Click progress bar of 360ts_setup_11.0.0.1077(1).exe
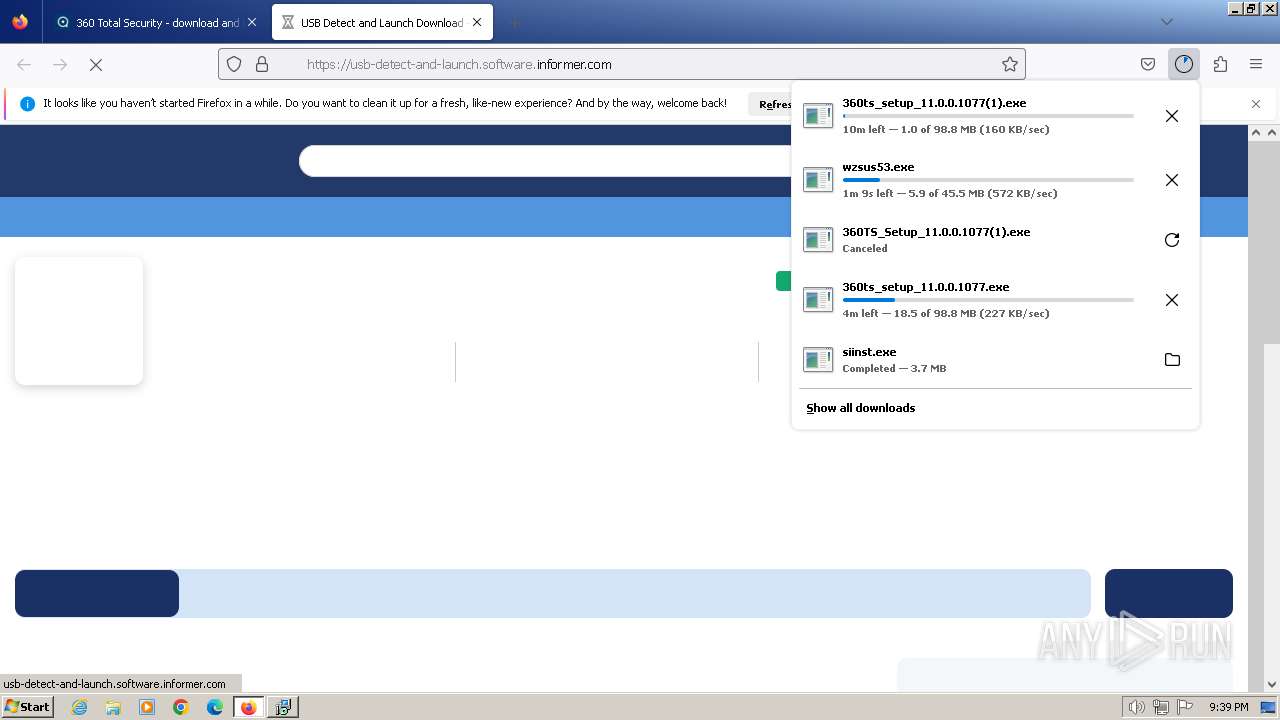Screen dimensions: 1280x720 point(988,116)
